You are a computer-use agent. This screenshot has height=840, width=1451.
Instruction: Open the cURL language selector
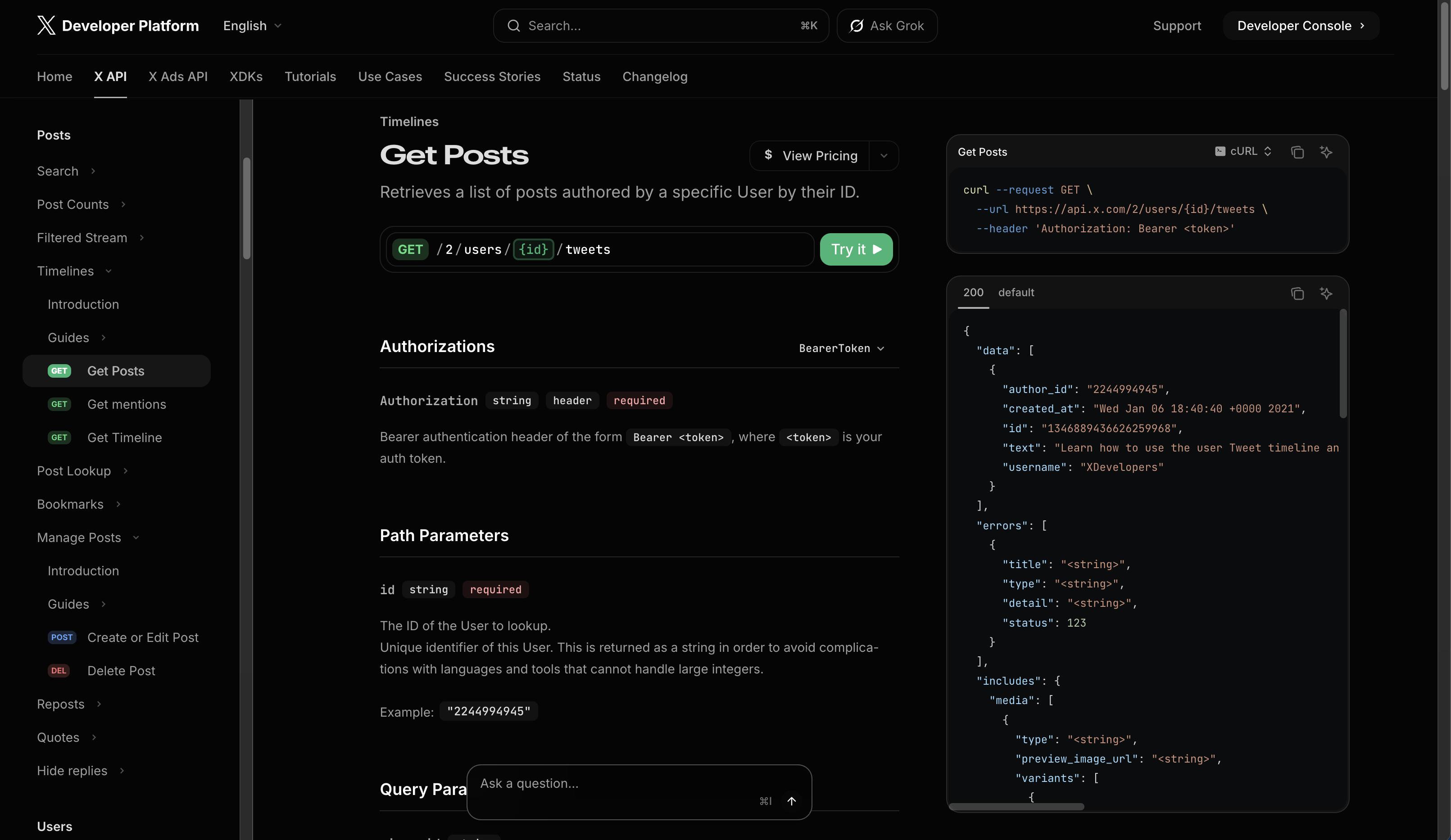[x=1243, y=151]
